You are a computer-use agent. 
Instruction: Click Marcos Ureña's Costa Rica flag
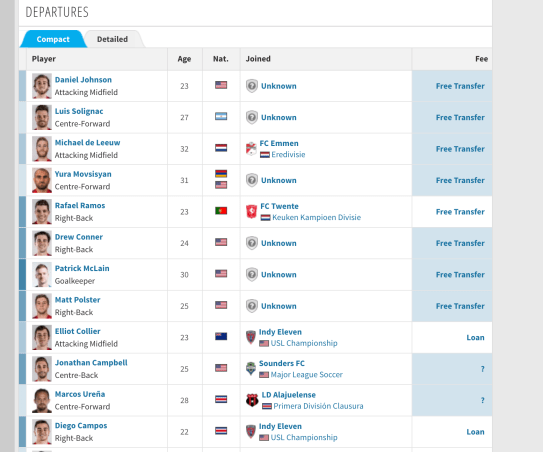pyautogui.click(x=221, y=399)
